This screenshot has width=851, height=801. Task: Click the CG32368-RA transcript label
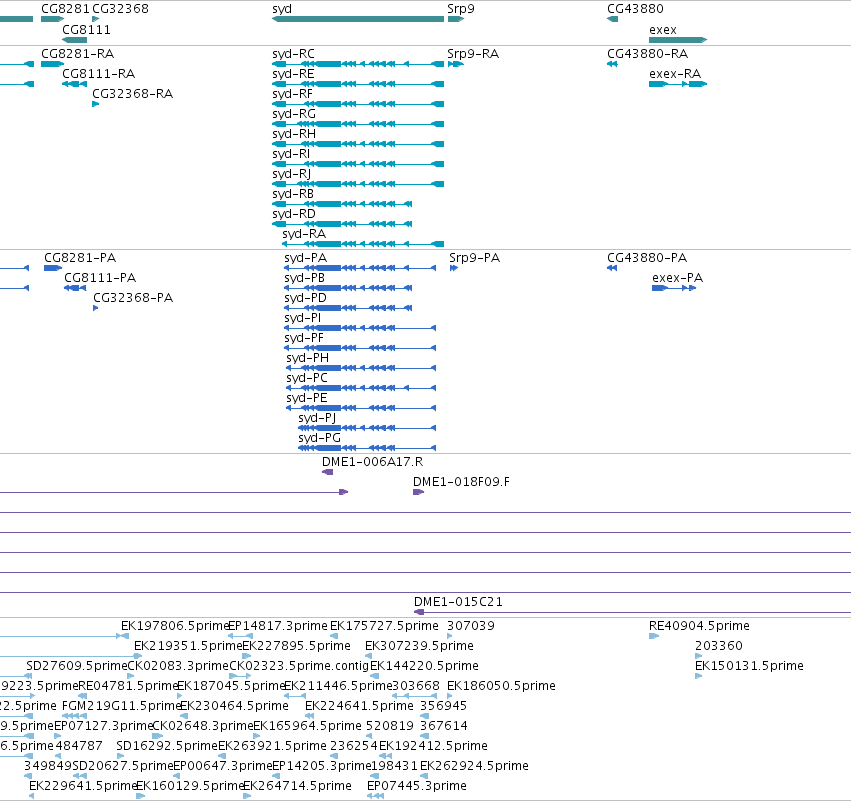(x=132, y=94)
